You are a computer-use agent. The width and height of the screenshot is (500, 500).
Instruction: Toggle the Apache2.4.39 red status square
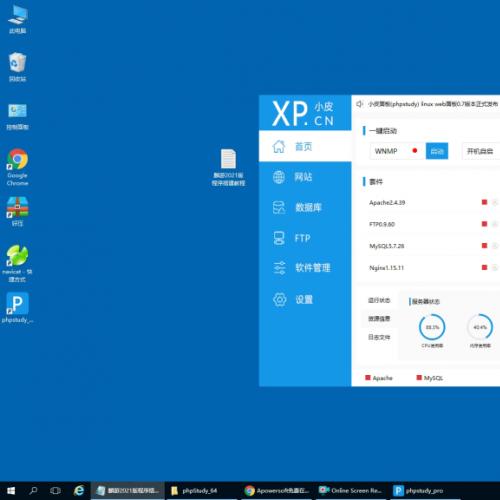(x=484, y=202)
